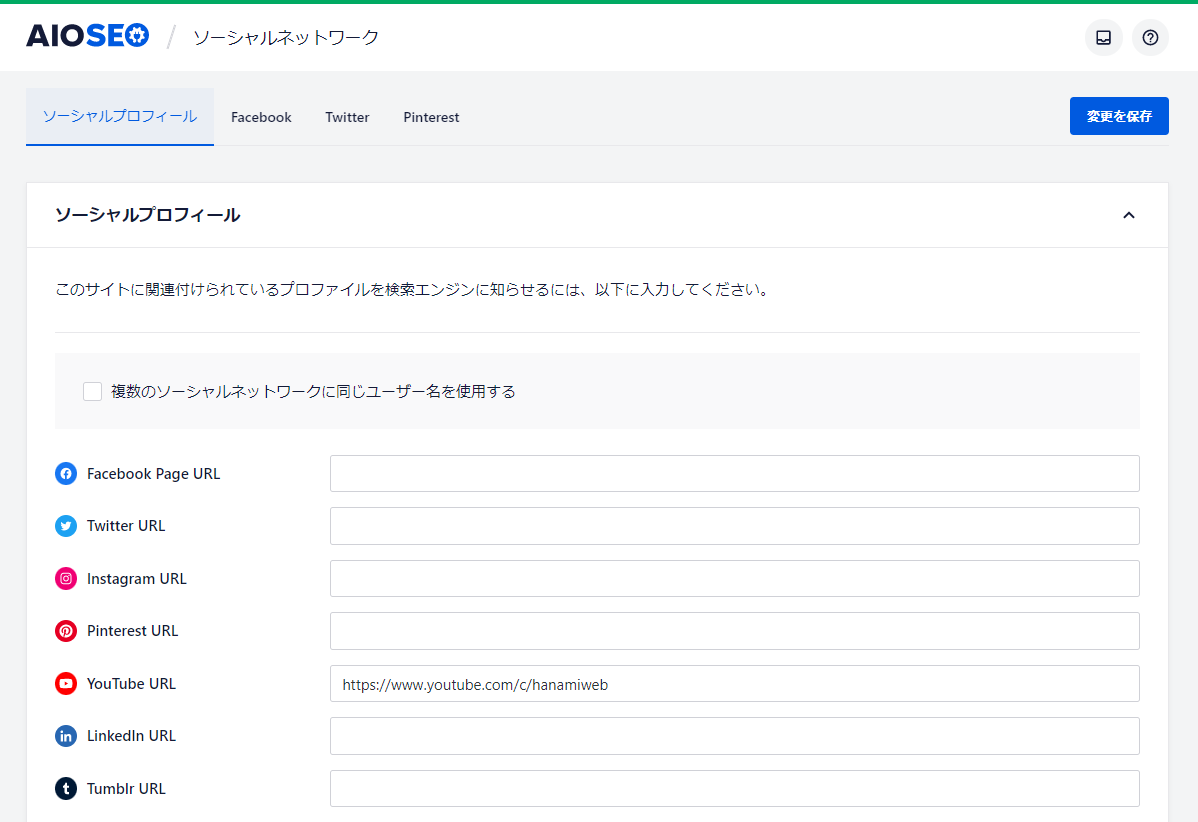Enable 複数のソーシャルネットワークに同じユーザー名を使用する checkbox
The height and width of the screenshot is (822, 1198).
coord(93,391)
